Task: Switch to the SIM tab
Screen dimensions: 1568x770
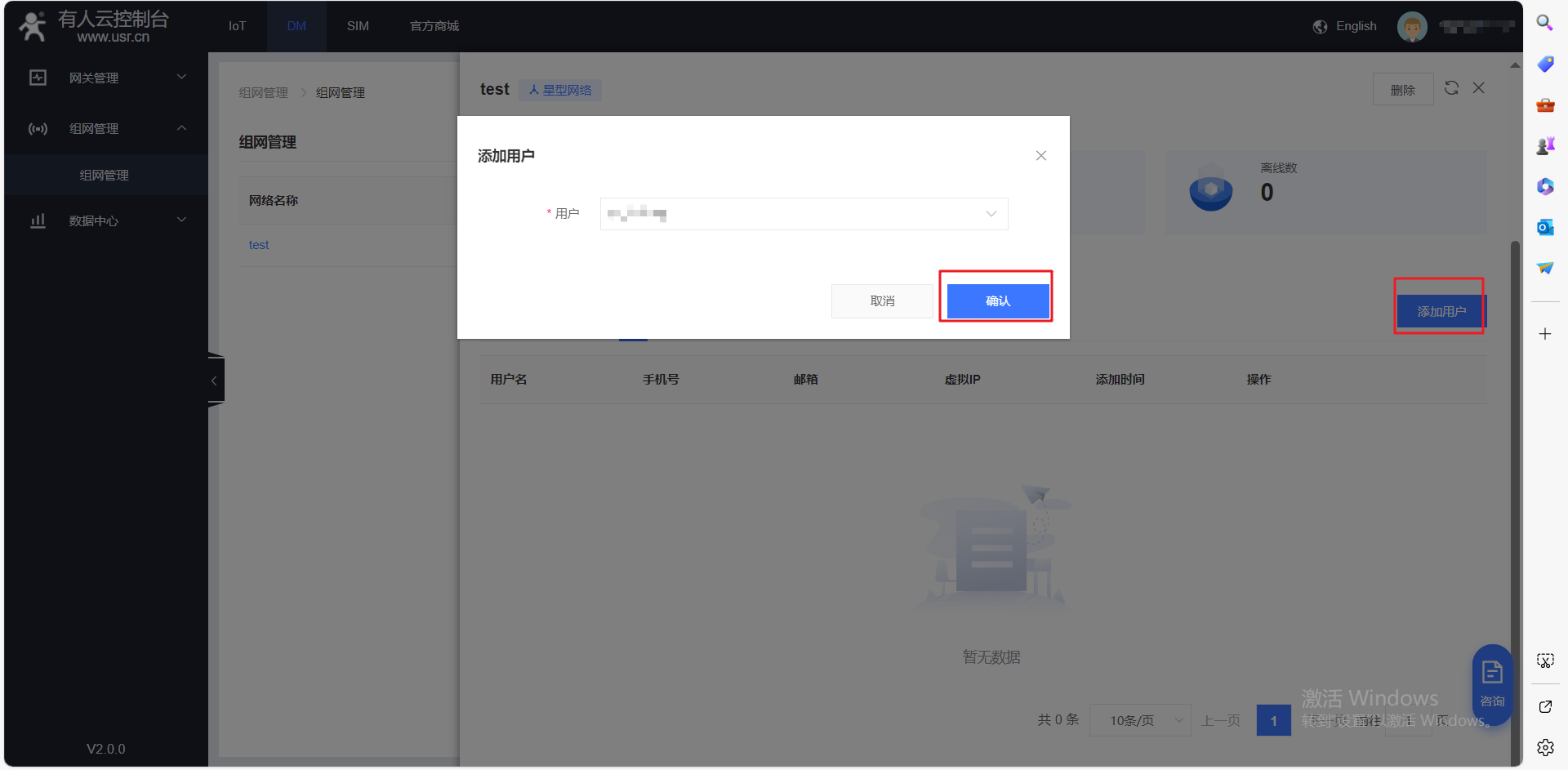Action: point(358,26)
